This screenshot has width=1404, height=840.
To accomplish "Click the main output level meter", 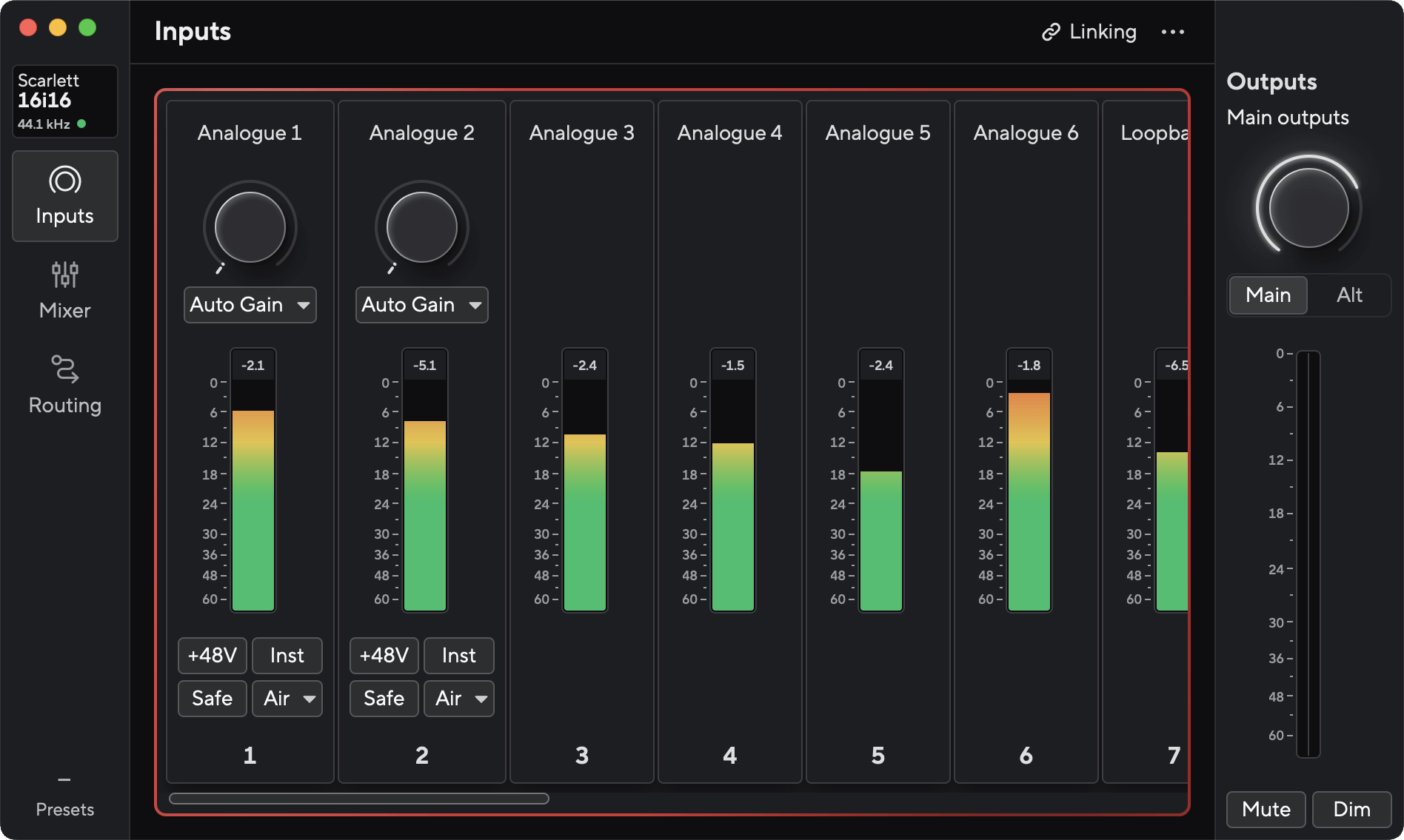I will (x=1308, y=554).
